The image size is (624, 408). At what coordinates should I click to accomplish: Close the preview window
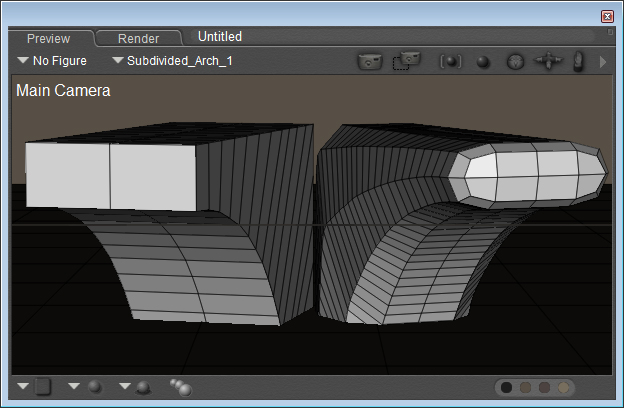pos(607,16)
